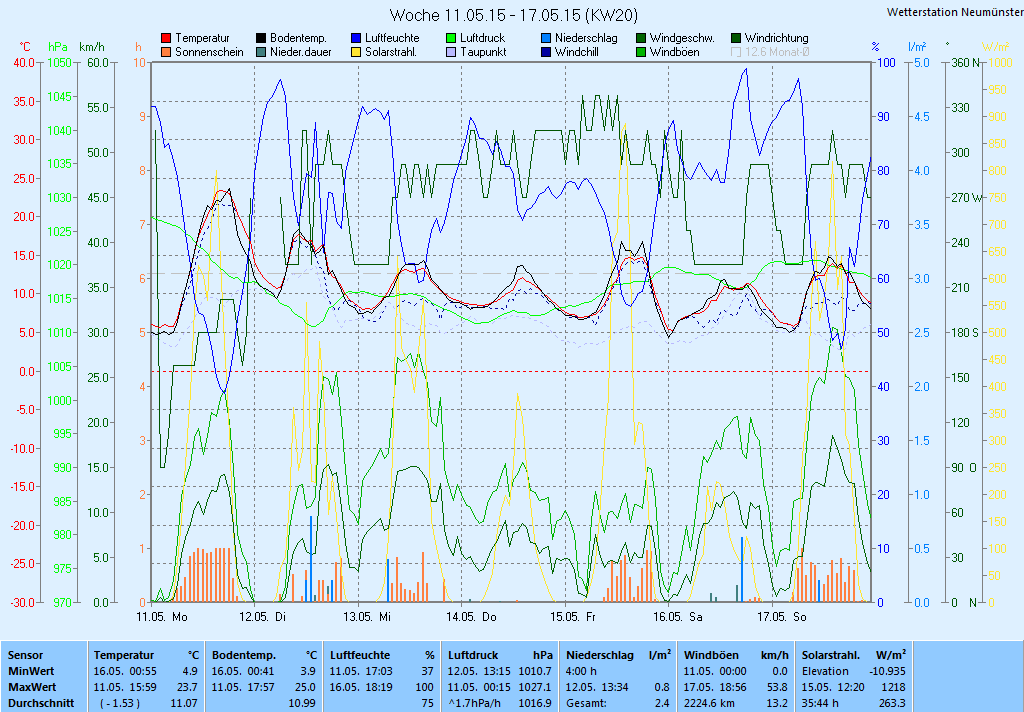Select the 16.05. Sa date label
Screen dimensions: 1024x712
click(678, 617)
